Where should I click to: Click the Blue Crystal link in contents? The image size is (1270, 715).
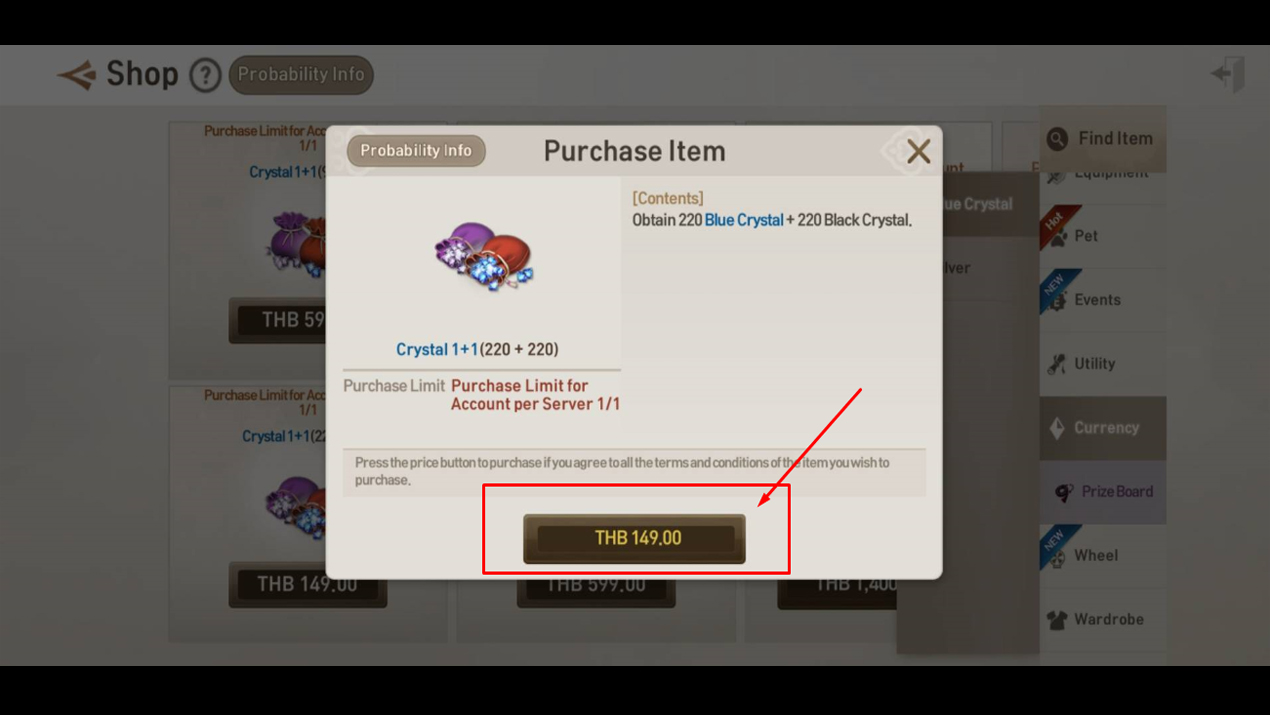[x=744, y=220]
